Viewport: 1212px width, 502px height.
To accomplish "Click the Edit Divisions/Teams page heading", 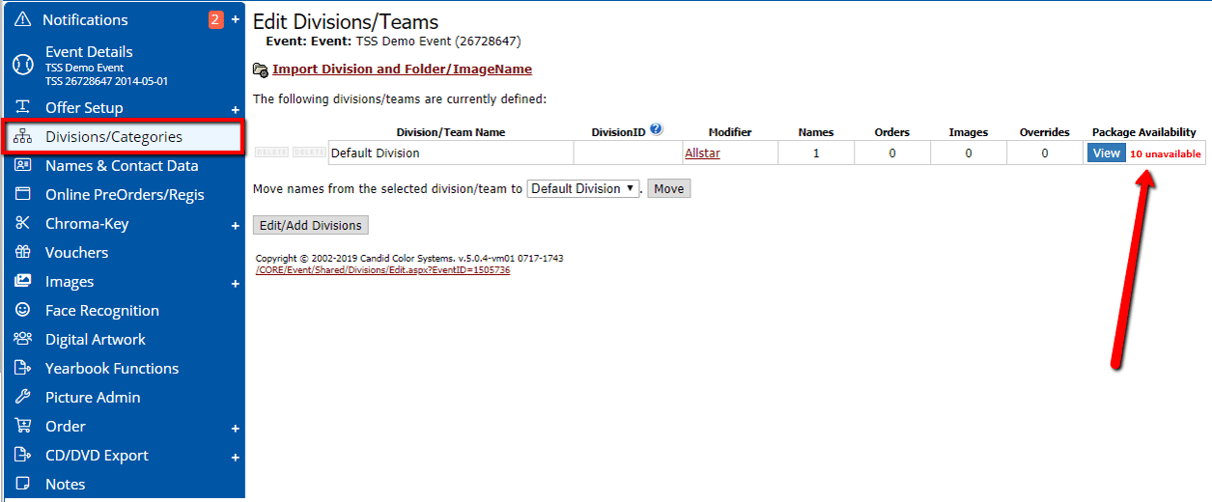I will [x=345, y=21].
